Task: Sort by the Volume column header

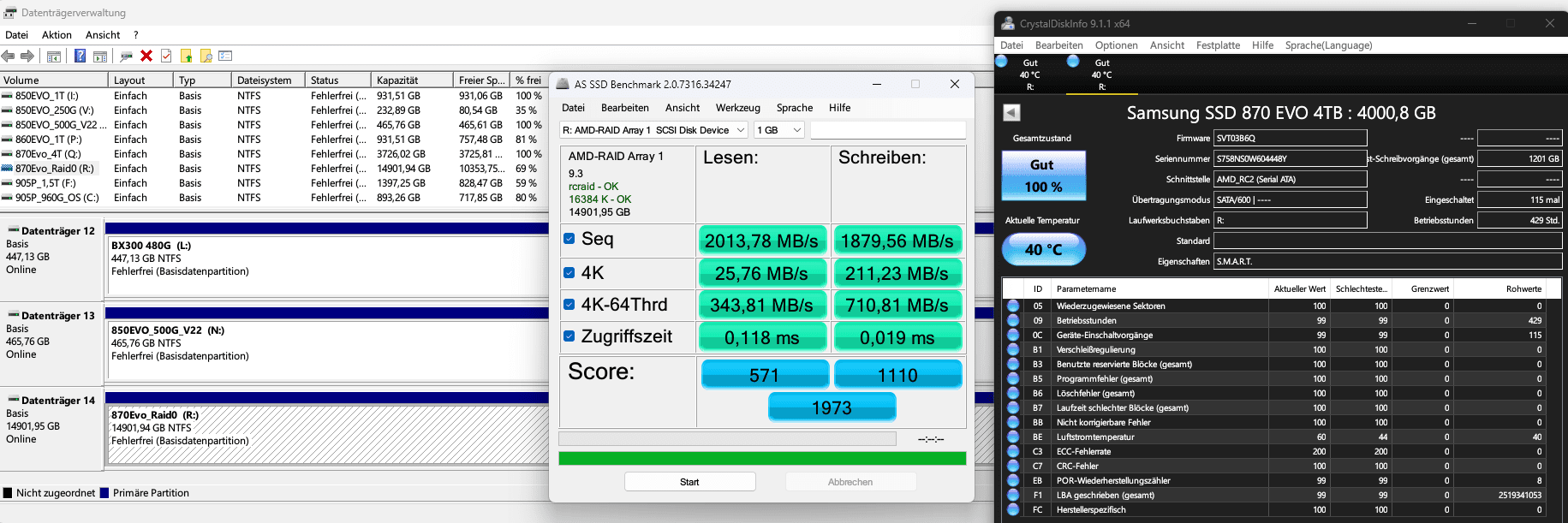Action: tap(53, 80)
